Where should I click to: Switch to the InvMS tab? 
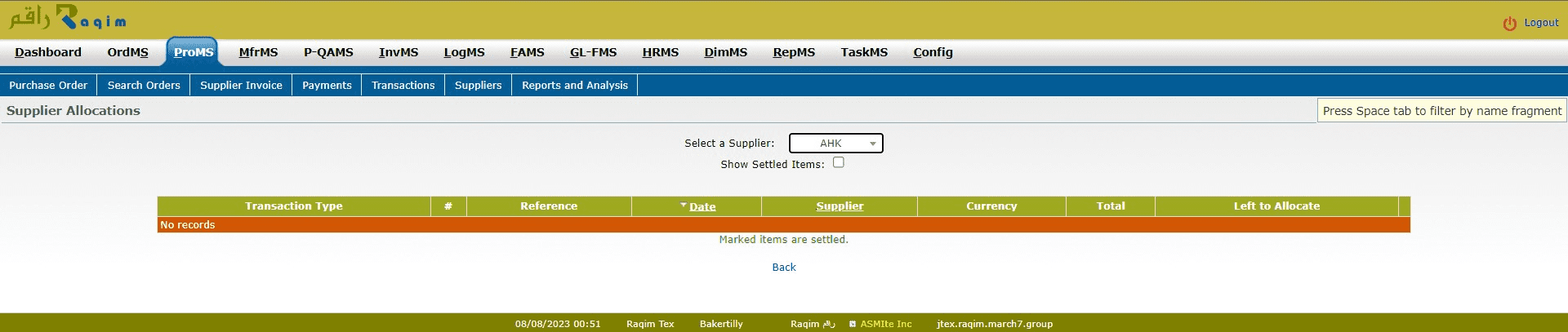click(398, 52)
